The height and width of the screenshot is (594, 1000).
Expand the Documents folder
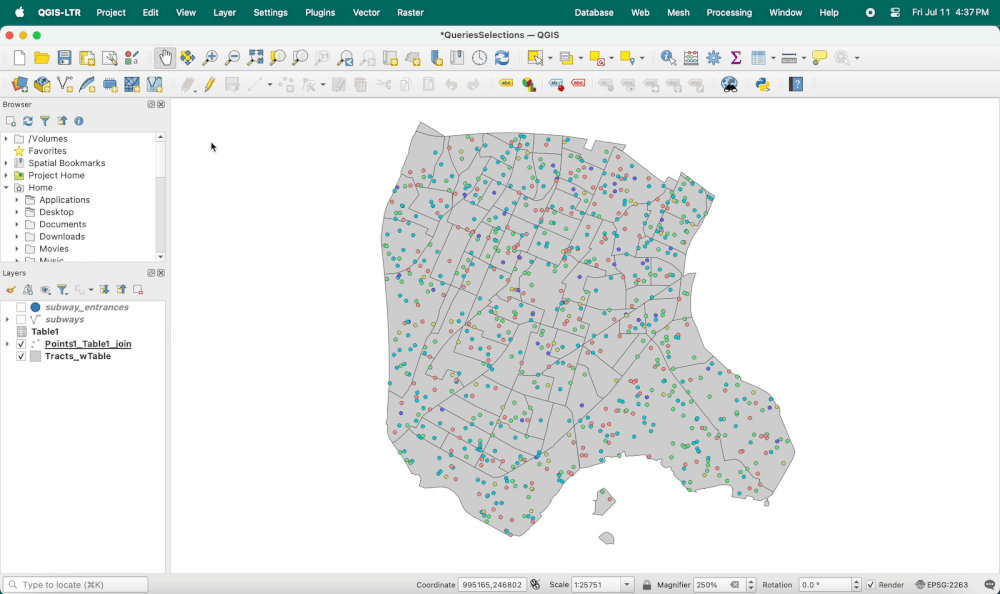17,224
